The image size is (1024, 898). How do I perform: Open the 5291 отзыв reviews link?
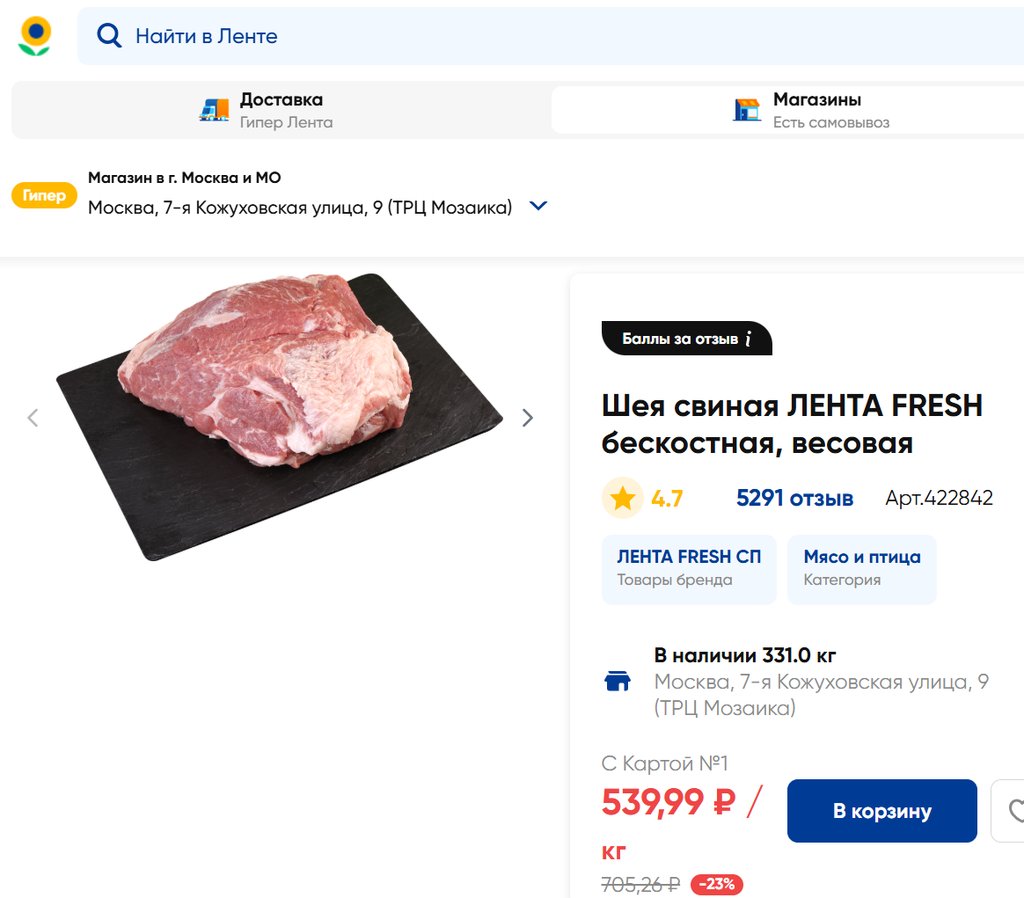point(794,498)
